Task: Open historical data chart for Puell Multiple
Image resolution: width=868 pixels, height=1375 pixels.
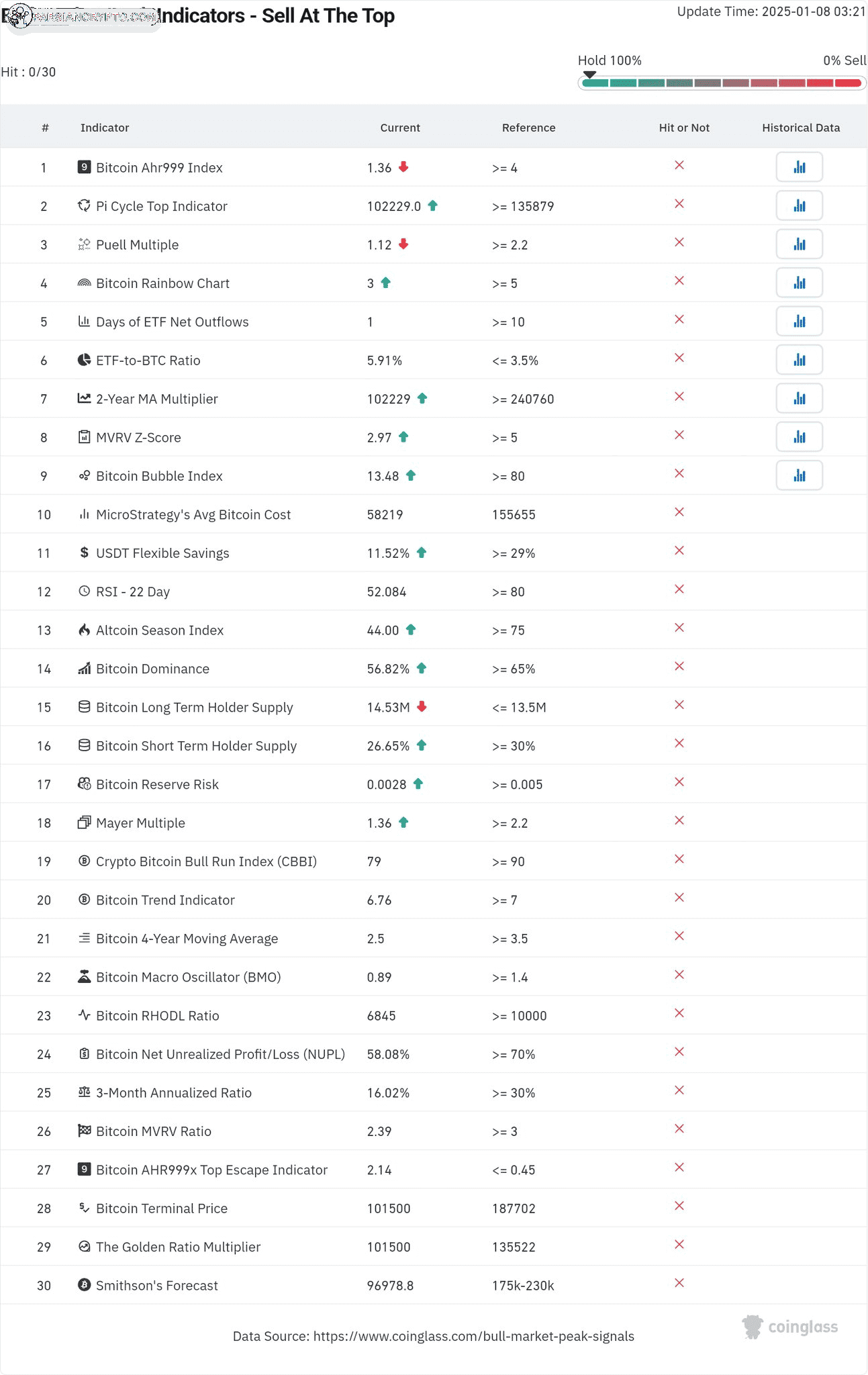Action: (x=799, y=244)
